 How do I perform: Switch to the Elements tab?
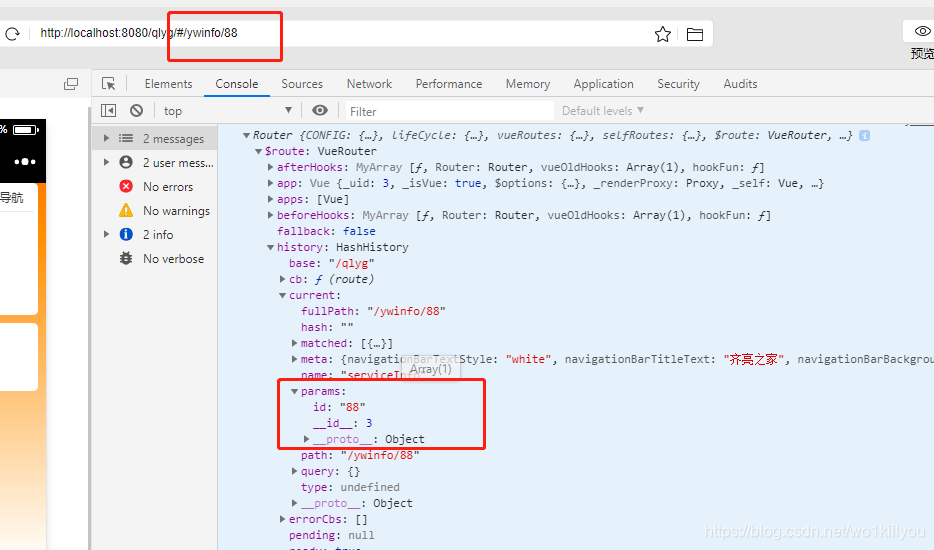click(x=169, y=84)
